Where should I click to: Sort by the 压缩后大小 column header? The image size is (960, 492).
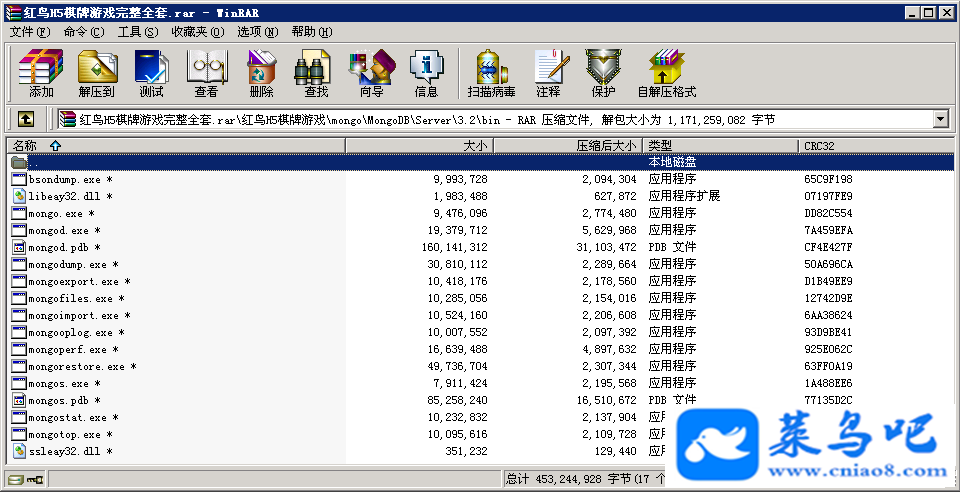tap(568, 146)
